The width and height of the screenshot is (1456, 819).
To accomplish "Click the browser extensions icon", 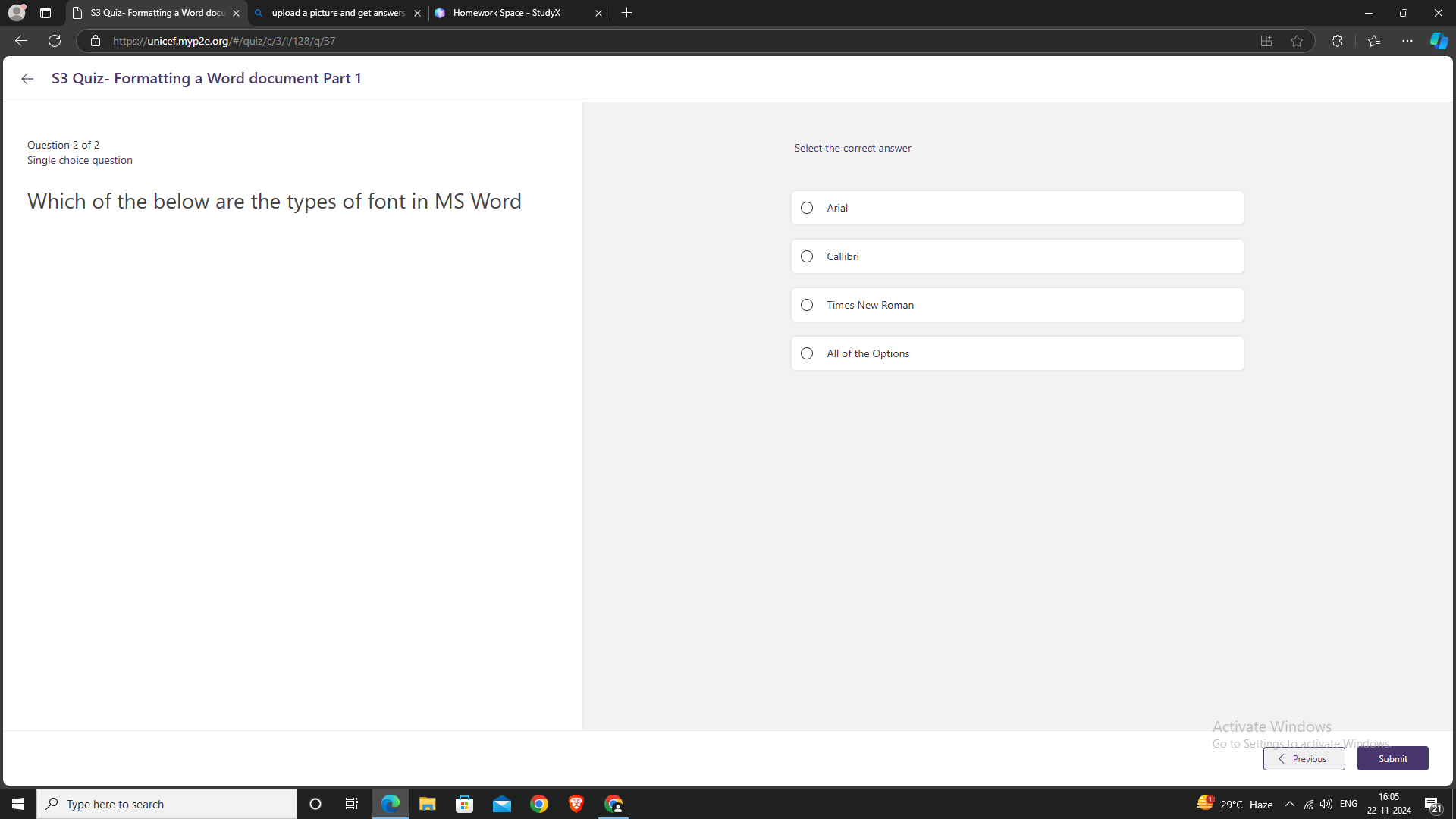I will coord(1337,41).
